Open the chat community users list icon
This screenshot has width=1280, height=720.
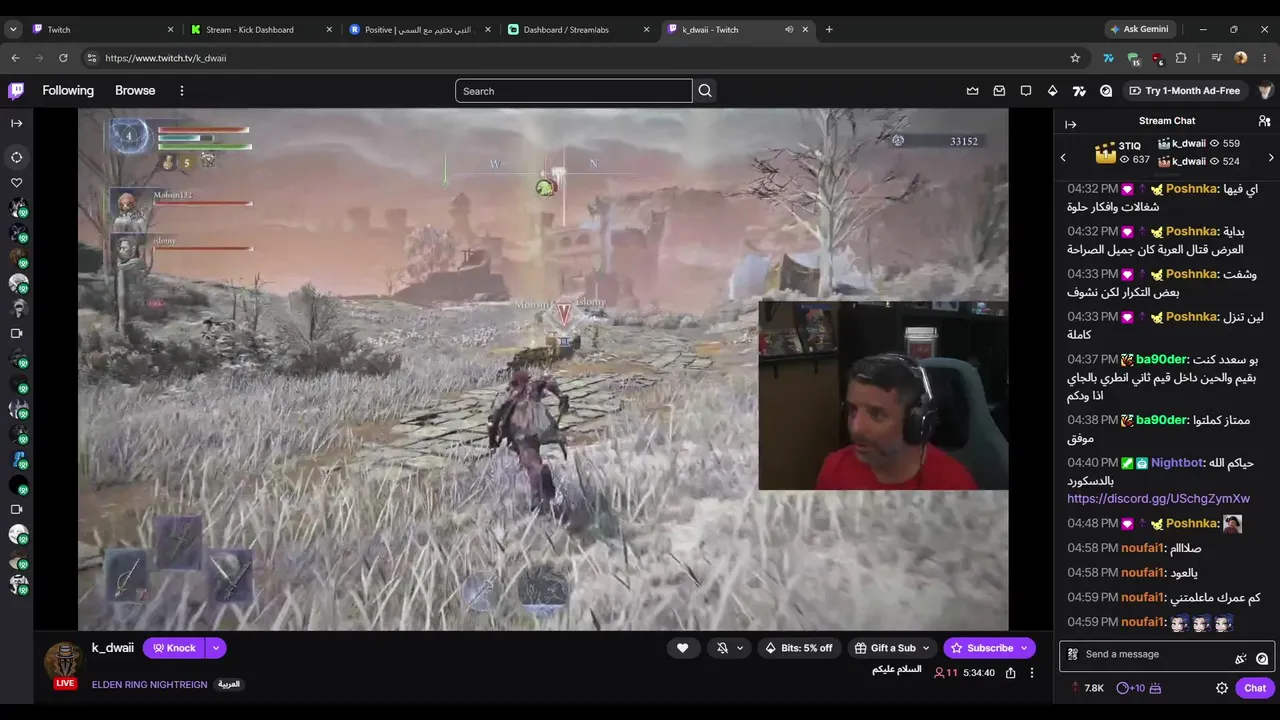tap(1264, 121)
